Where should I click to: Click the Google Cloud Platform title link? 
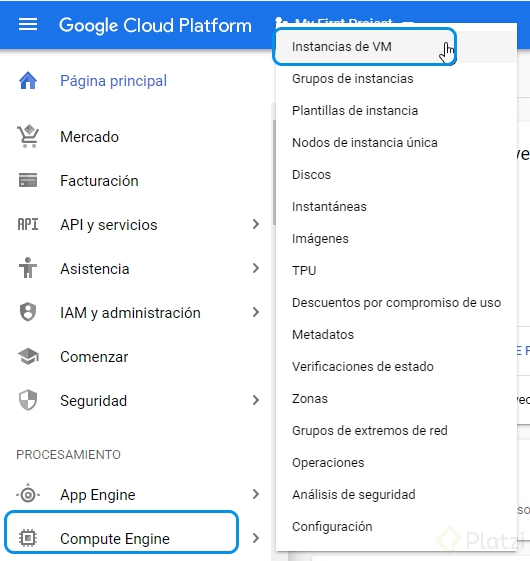pyautogui.click(x=155, y=25)
